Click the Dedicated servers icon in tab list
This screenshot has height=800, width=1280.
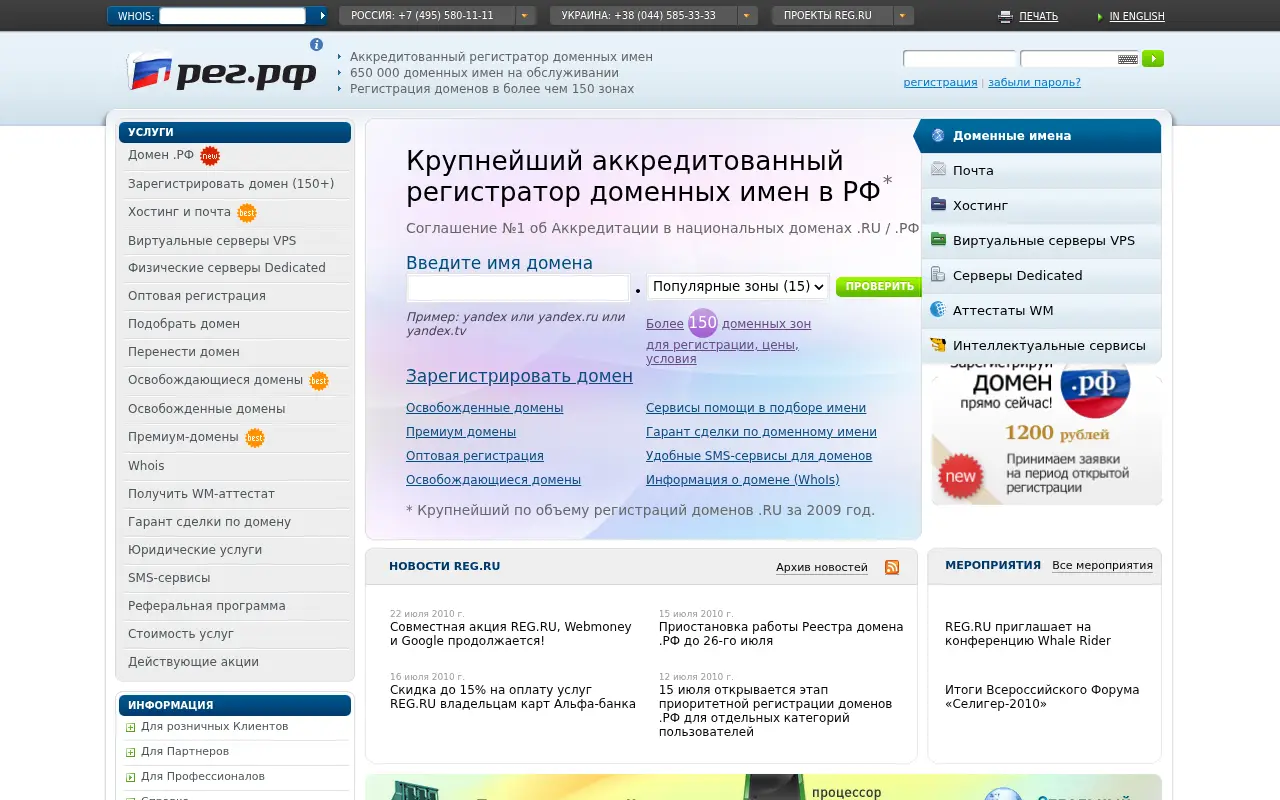tap(938, 275)
